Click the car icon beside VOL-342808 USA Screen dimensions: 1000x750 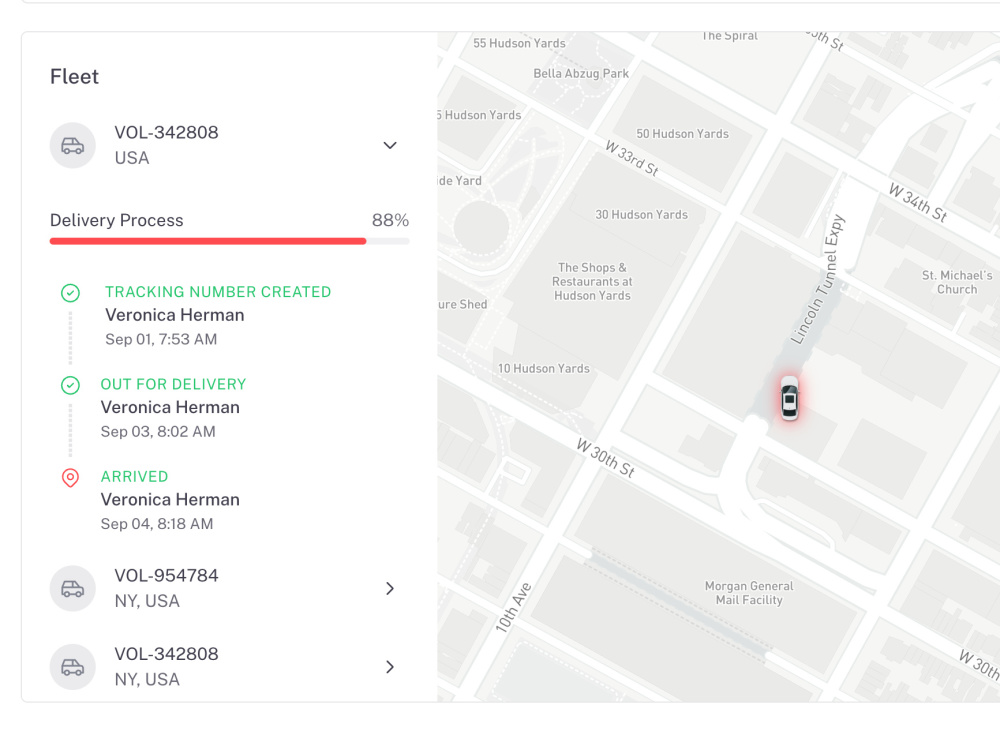(x=73, y=145)
